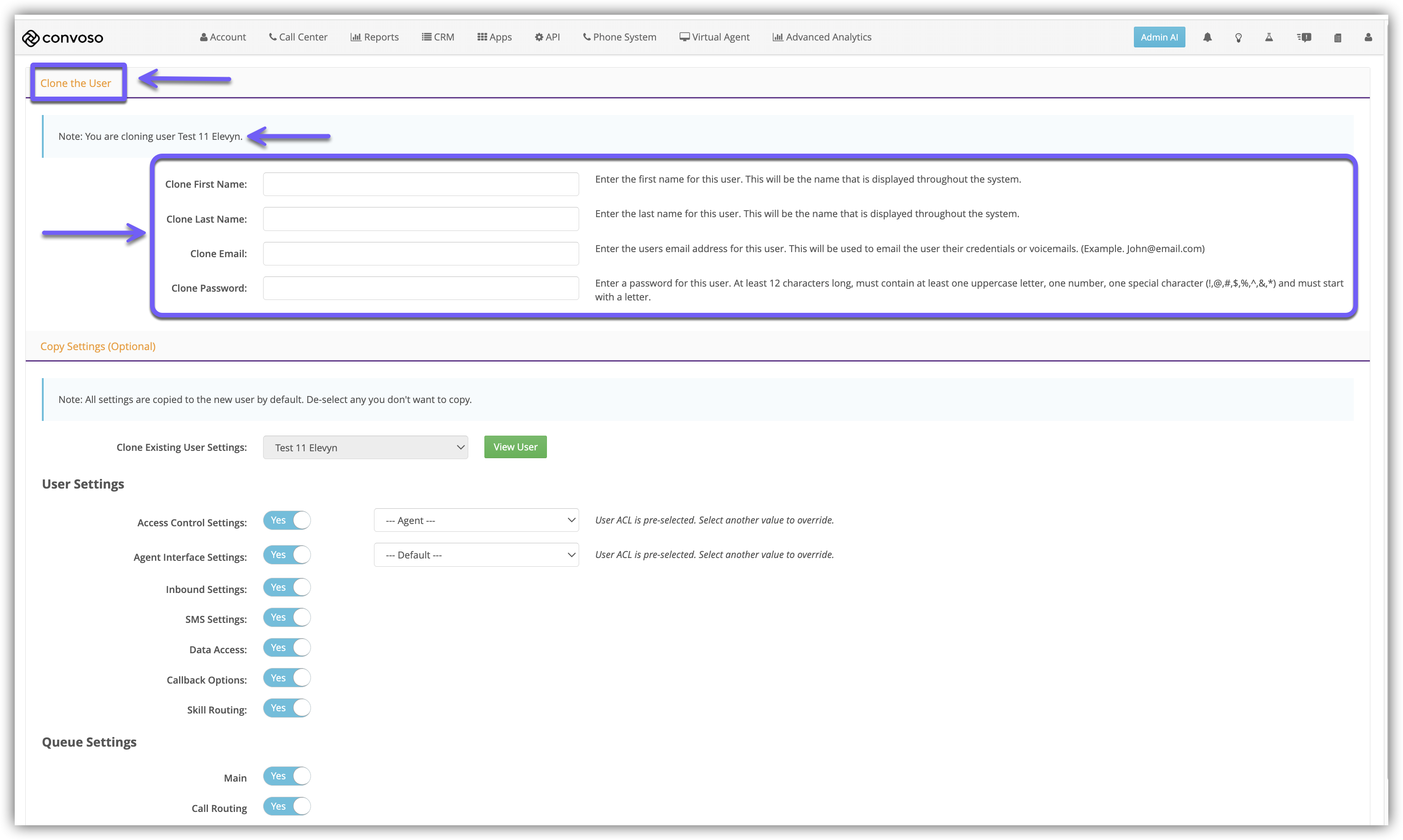This screenshot has height=840, width=1403.
Task: Open the Advanced Analytics menu
Action: click(822, 37)
